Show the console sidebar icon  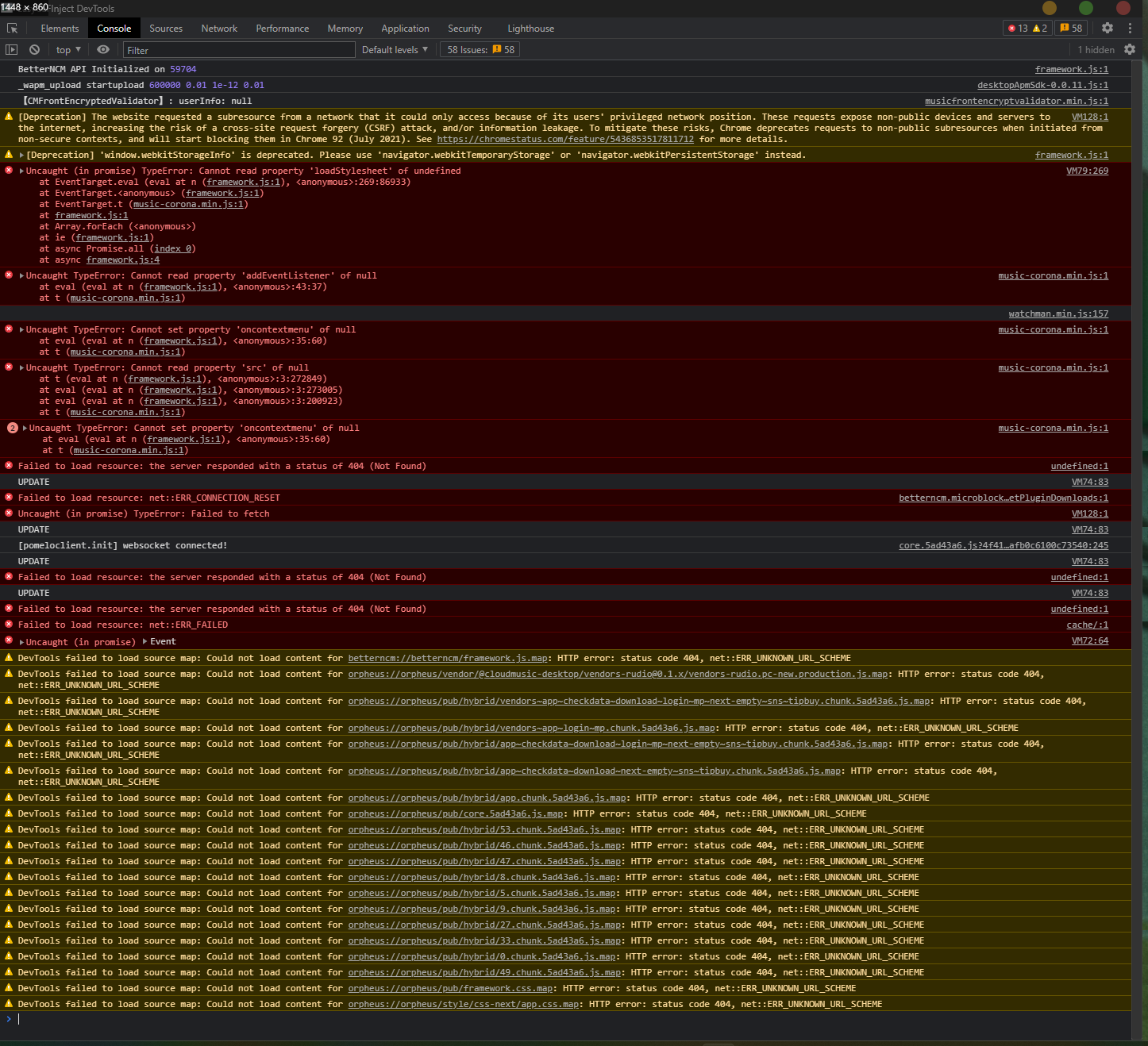click(12, 49)
